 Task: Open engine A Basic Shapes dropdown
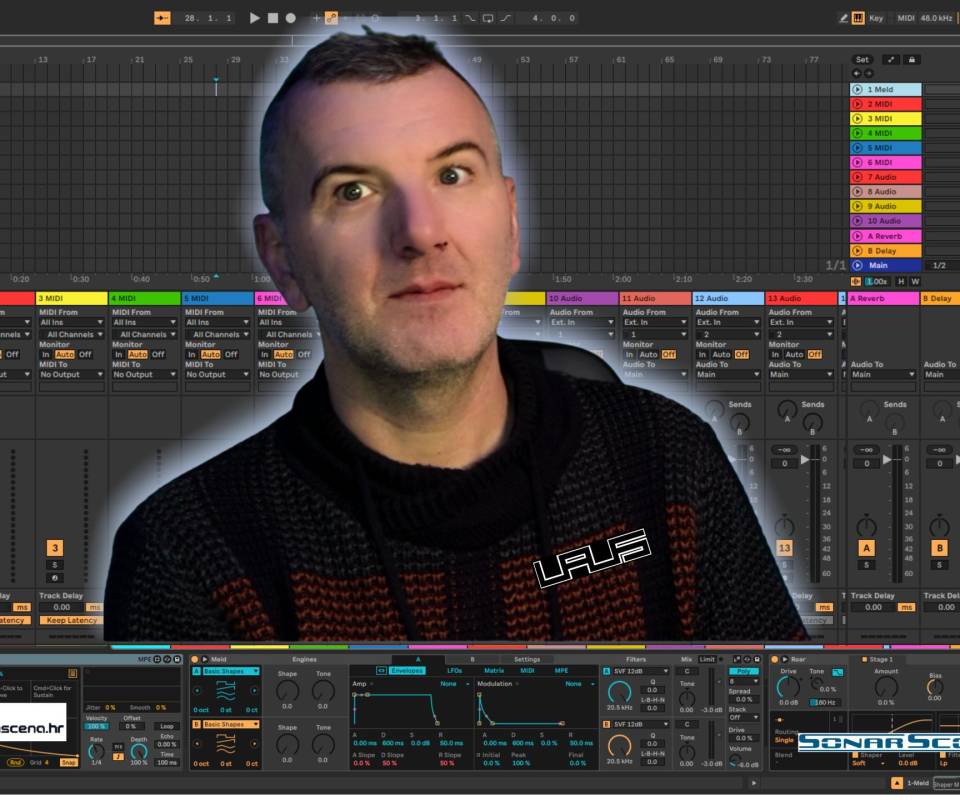[x=230, y=671]
